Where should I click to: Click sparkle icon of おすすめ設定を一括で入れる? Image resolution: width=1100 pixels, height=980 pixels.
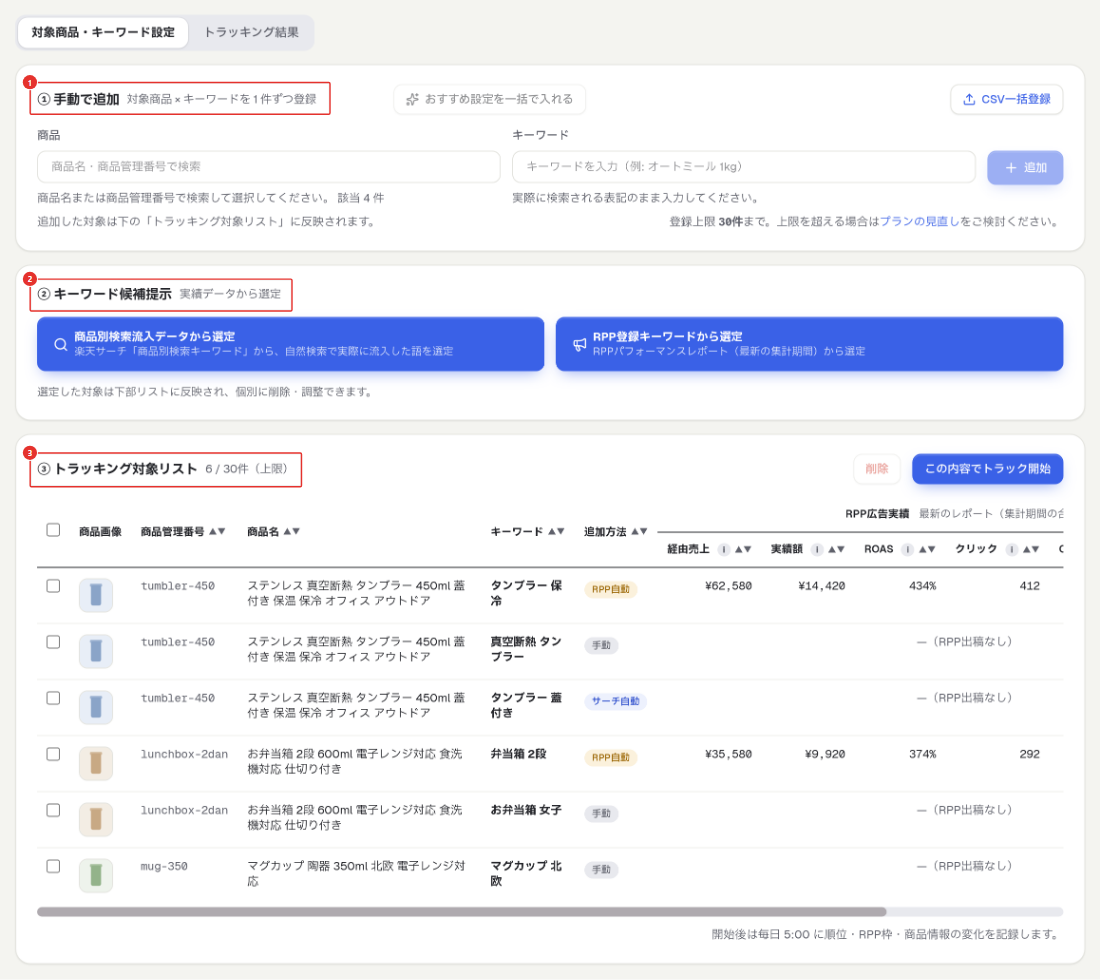click(412, 100)
